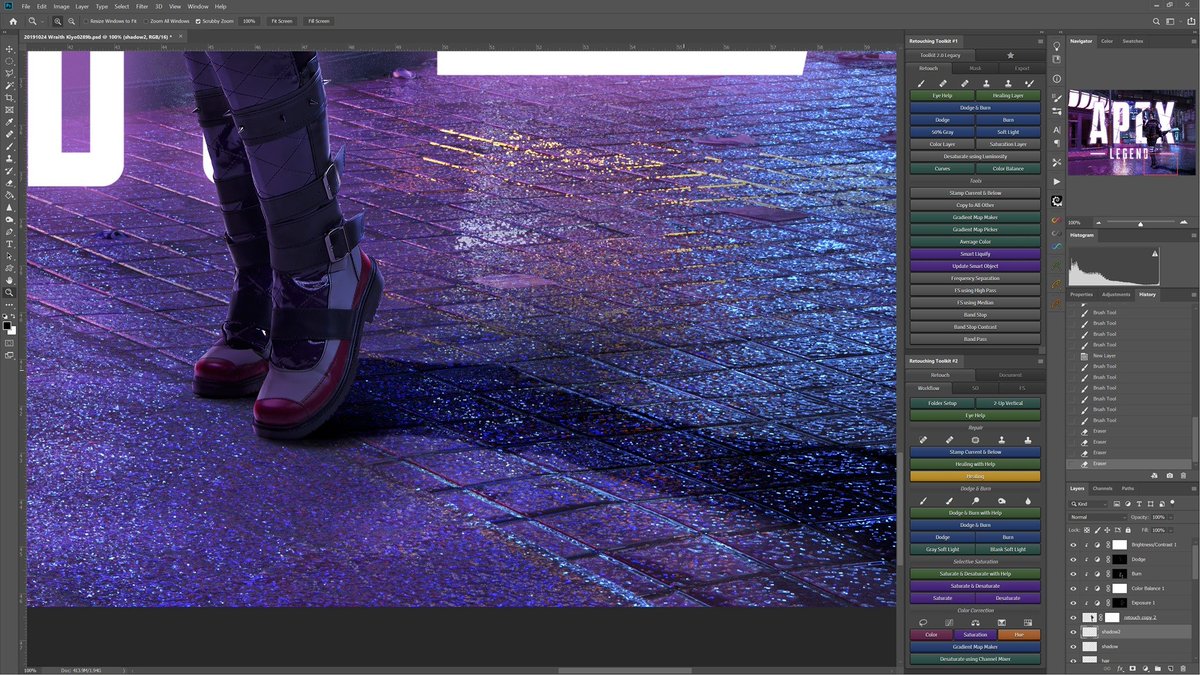1200x675 pixels.
Task: Select the Move tool
Action: pos(10,49)
